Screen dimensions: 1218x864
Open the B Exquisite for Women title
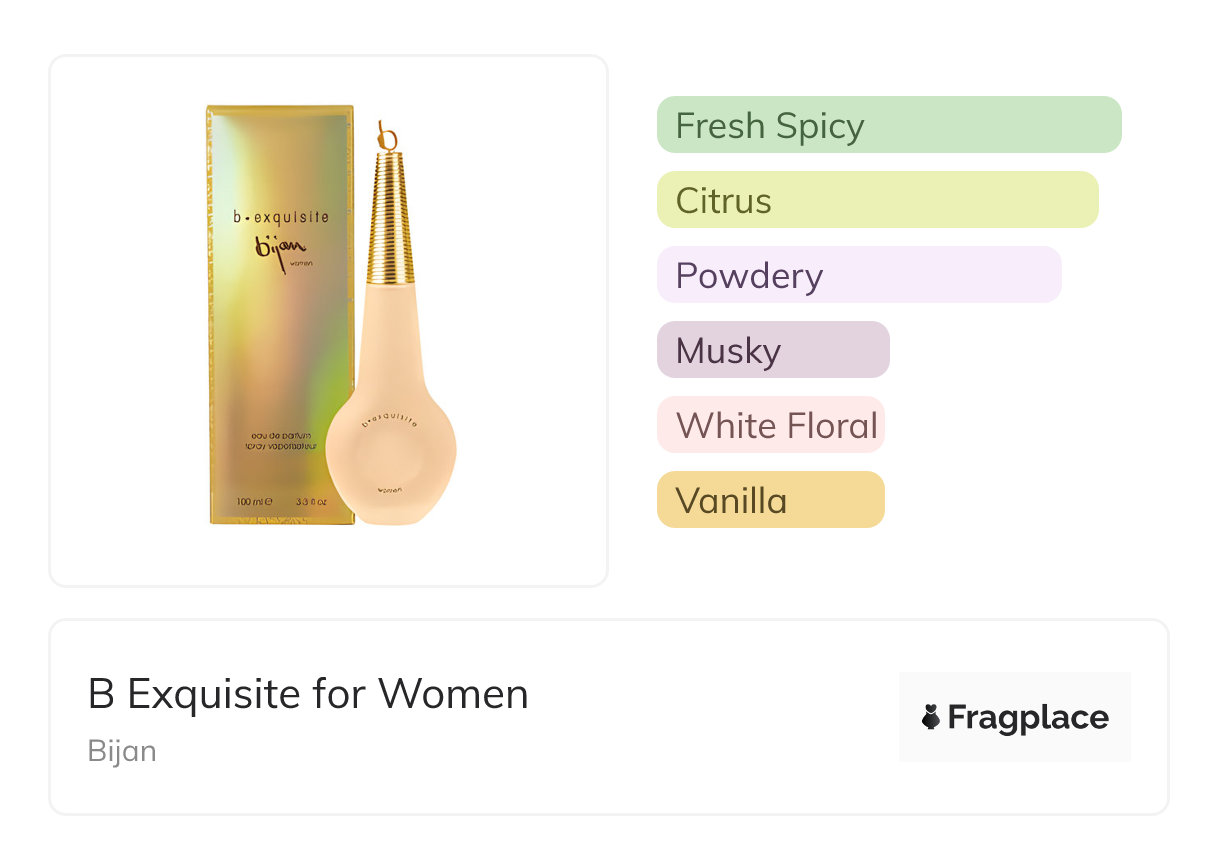click(308, 694)
